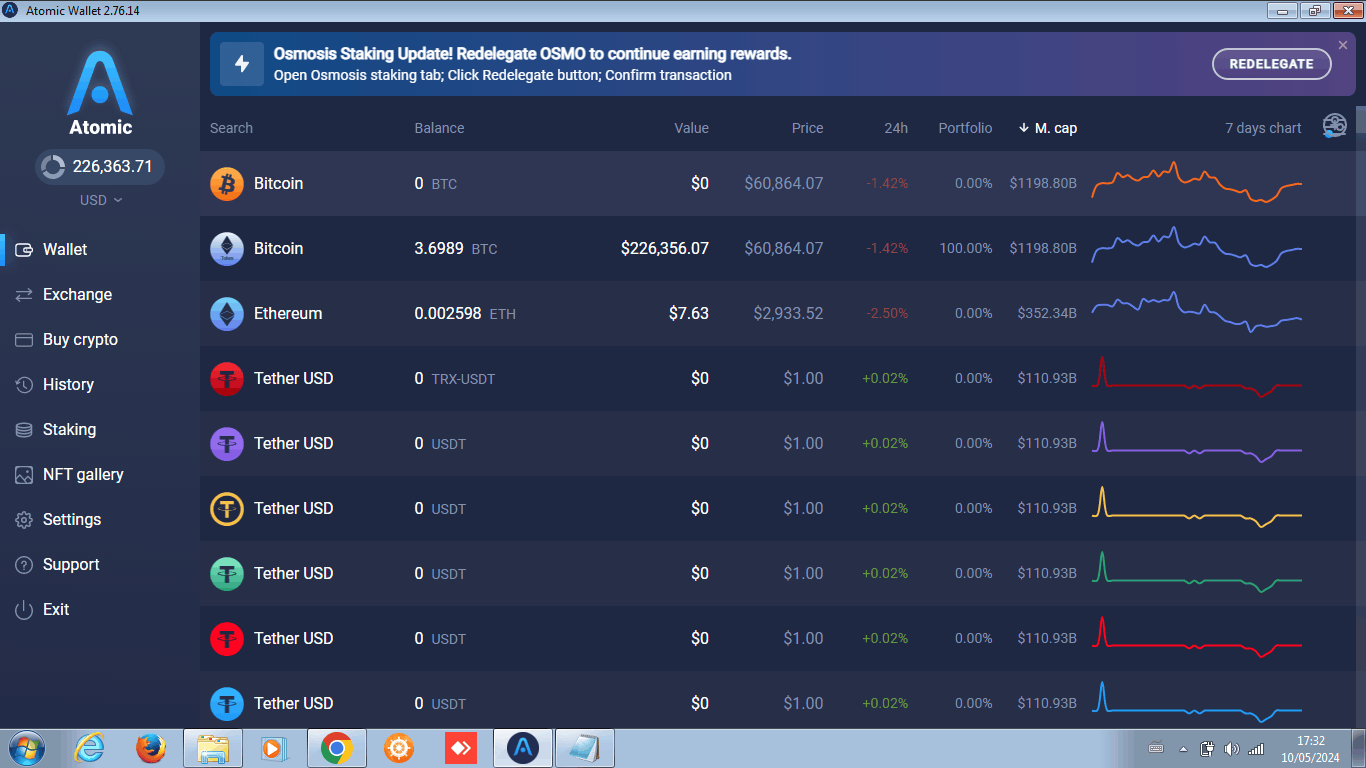Click the coin list vertical scrollbar

1360,120
